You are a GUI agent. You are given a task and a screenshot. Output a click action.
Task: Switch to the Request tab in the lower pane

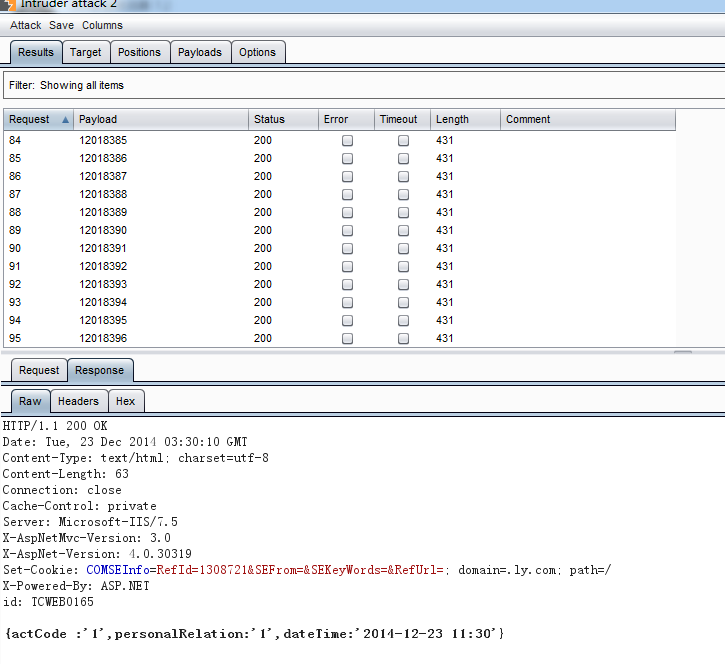[39, 370]
